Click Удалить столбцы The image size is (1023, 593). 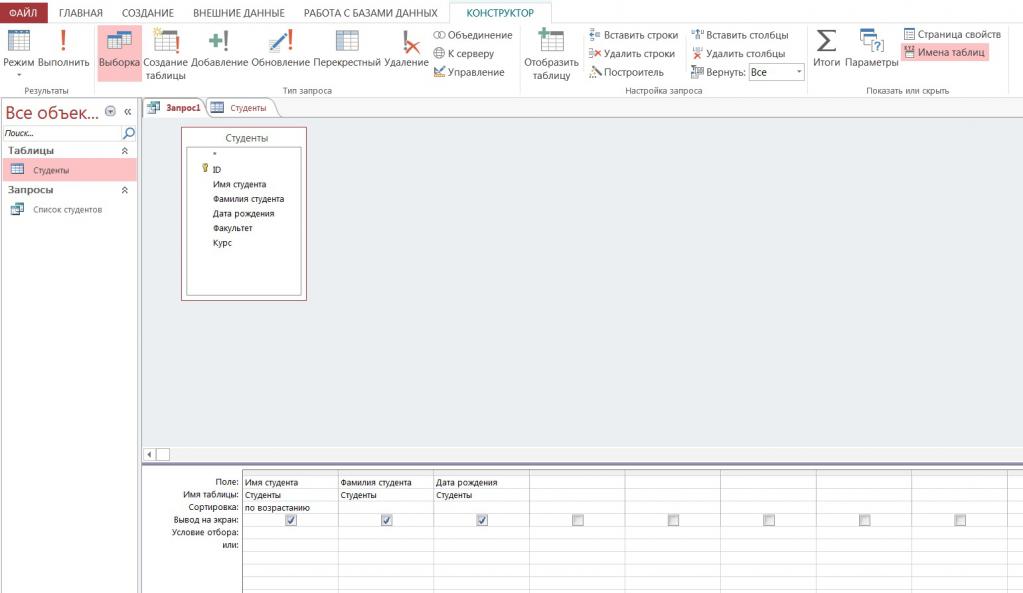(x=739, y=53)
